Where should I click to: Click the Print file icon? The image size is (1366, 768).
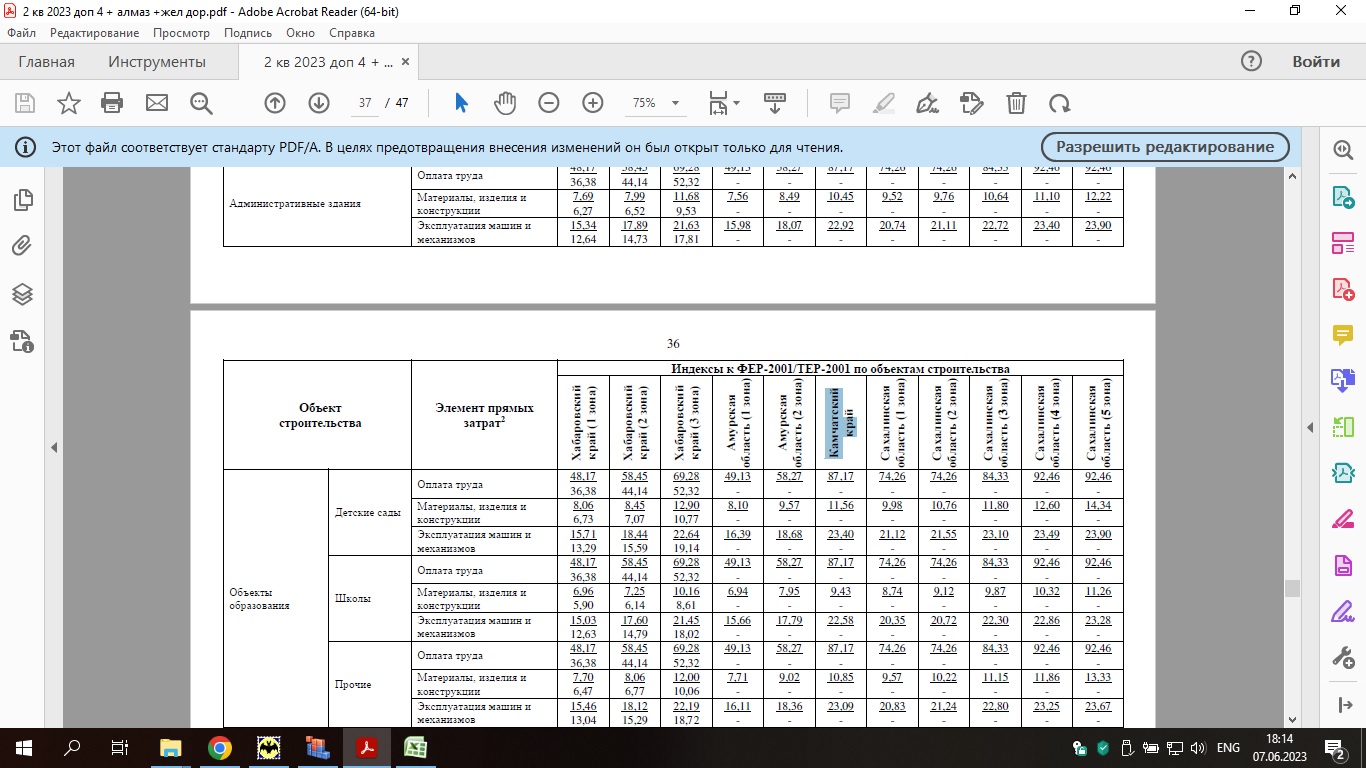pyautogui.click(x=112, y=103)
